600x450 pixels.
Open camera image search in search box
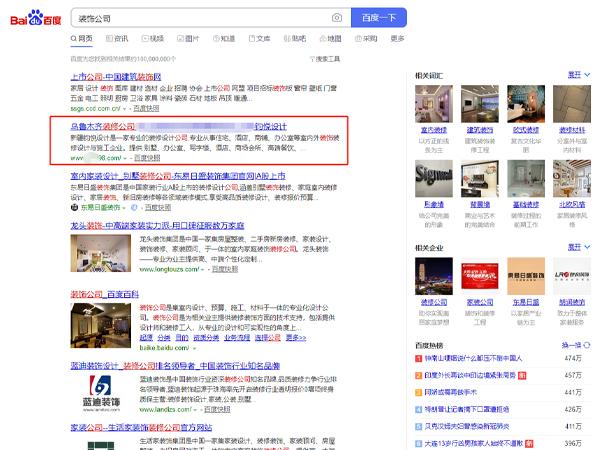tap(337, 18)
